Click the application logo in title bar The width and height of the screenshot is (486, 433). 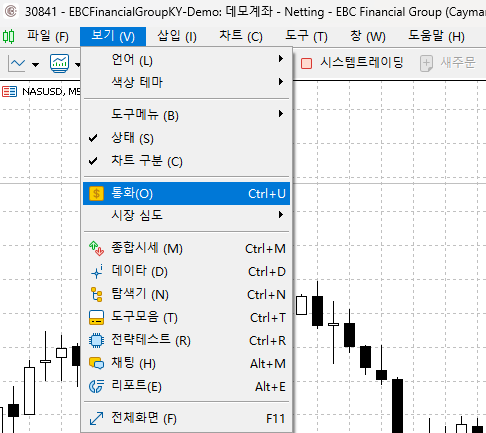pos(11,12)
